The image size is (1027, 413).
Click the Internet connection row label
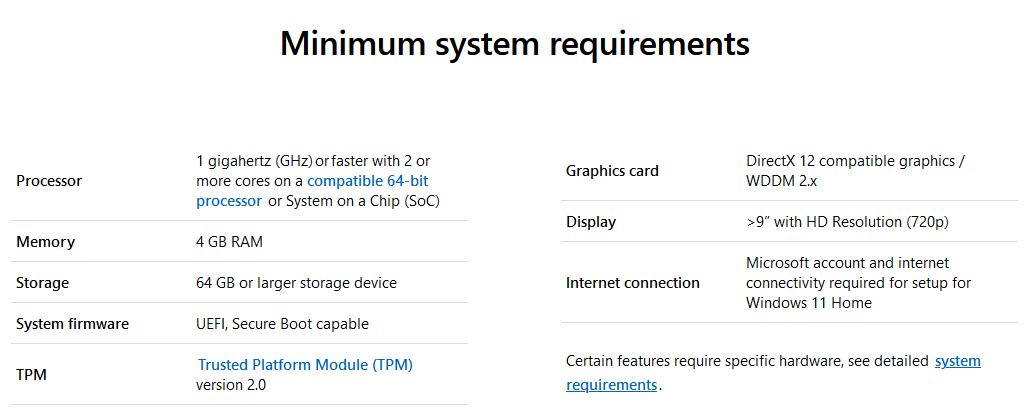(632, 283)
